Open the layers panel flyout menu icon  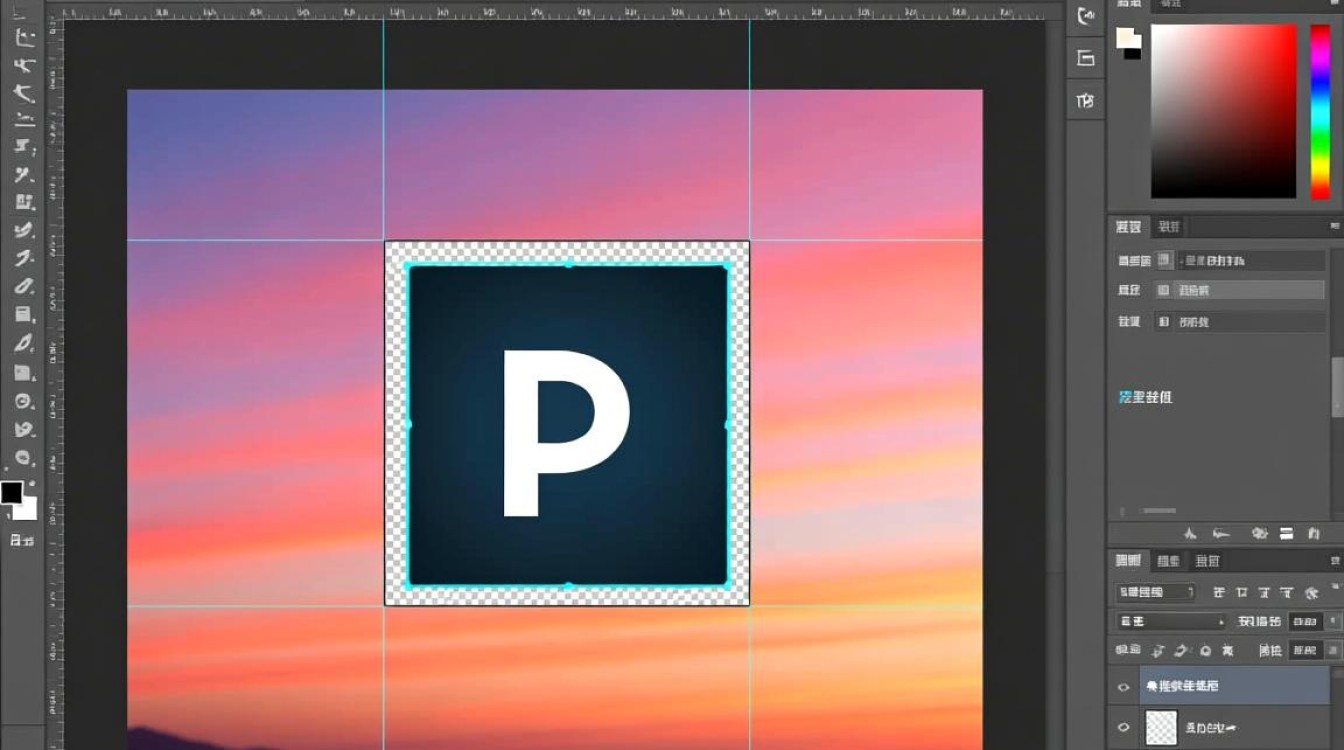pos(1337,561)
